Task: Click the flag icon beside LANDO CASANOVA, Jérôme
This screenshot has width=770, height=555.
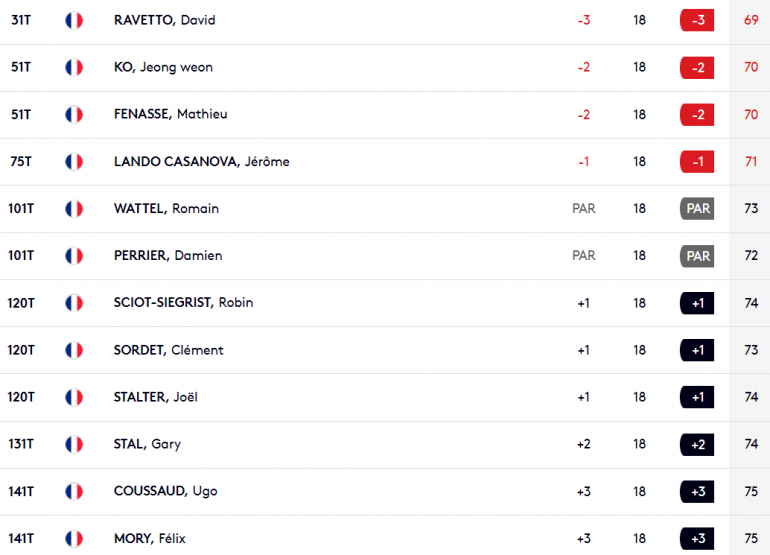Action: [x=74, y=162]
